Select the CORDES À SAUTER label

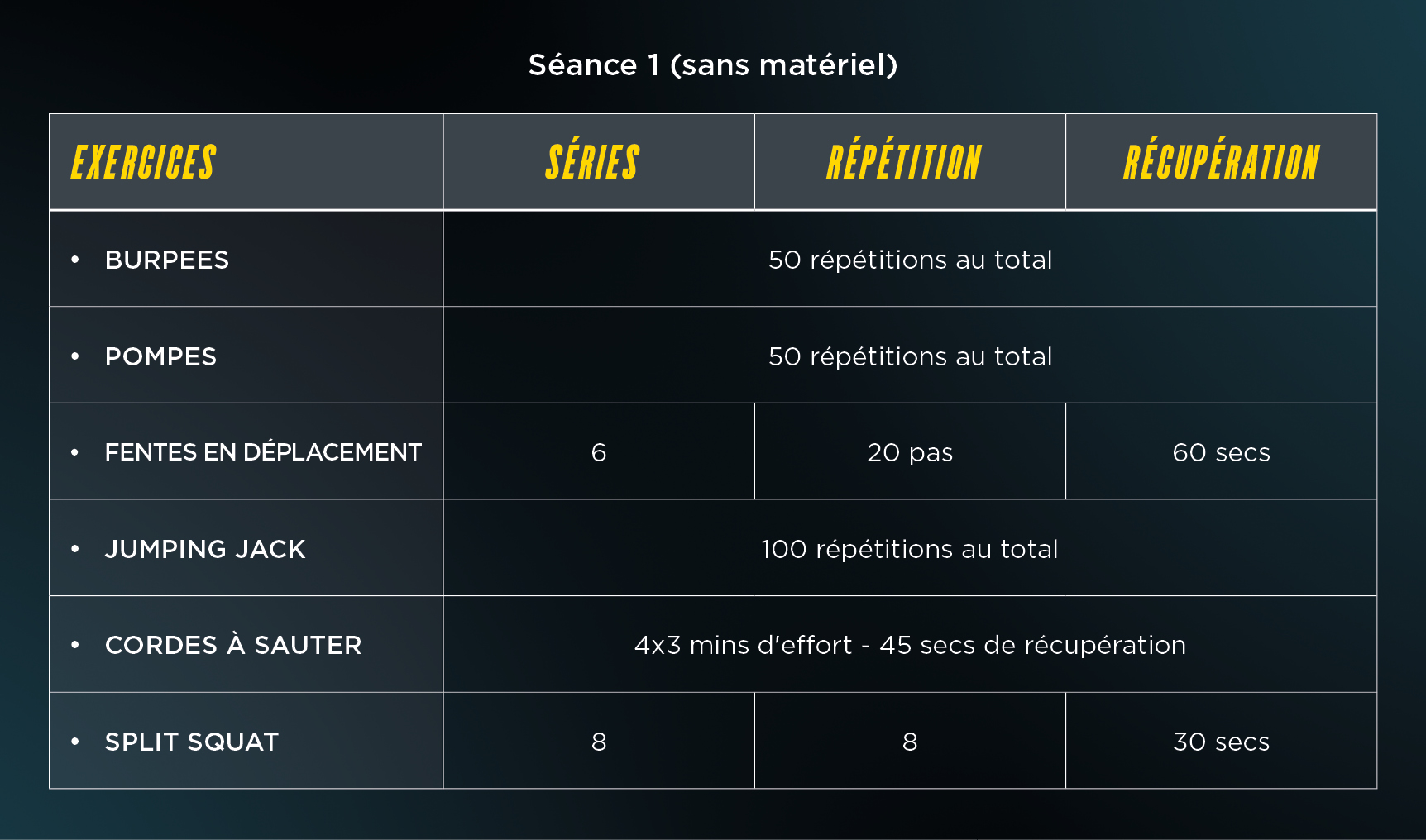click(x=233, y=645)
